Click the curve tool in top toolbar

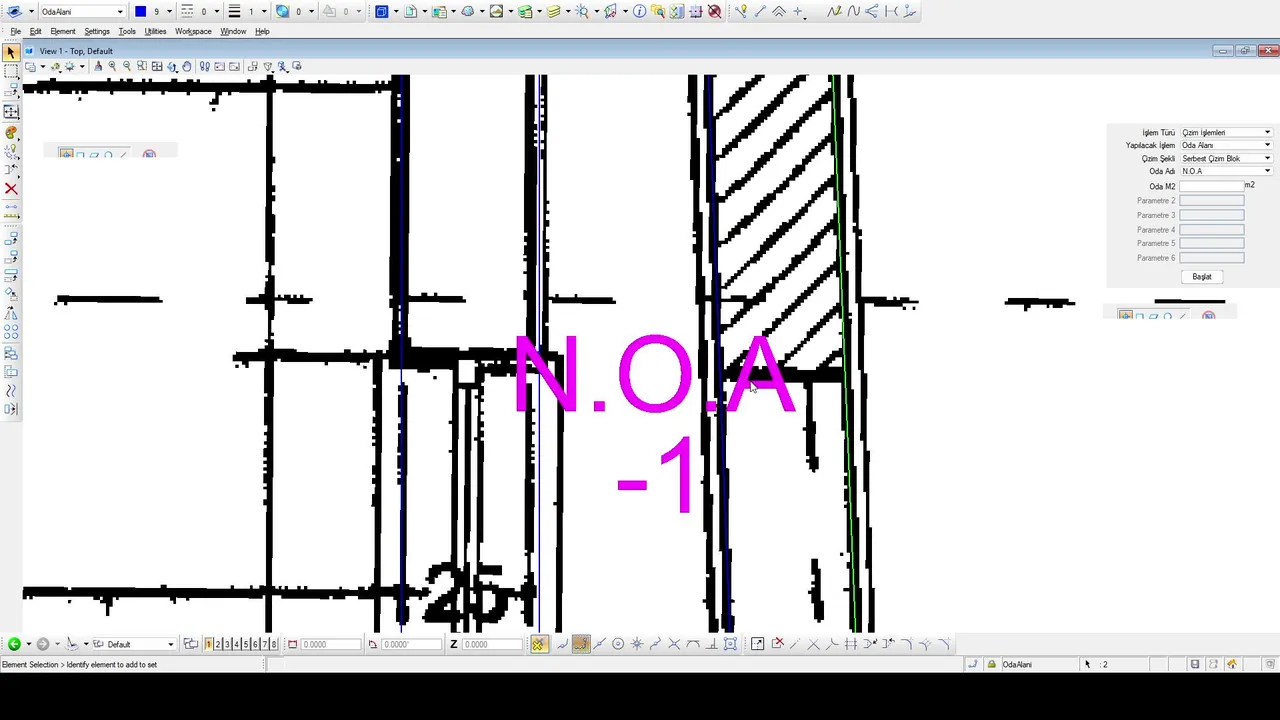[853, 11]
